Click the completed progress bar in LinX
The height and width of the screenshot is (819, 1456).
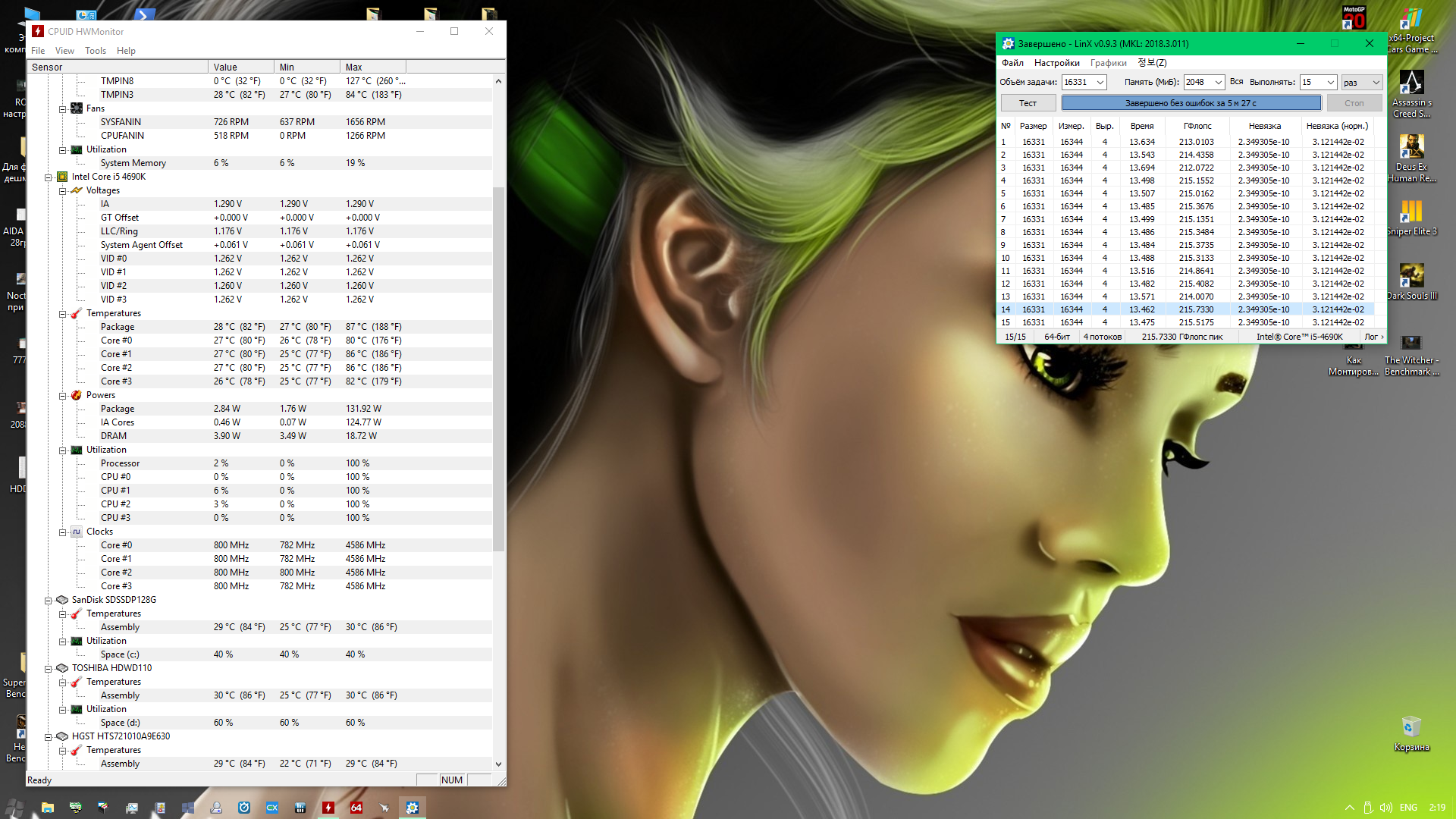(x=1191, y=103)
